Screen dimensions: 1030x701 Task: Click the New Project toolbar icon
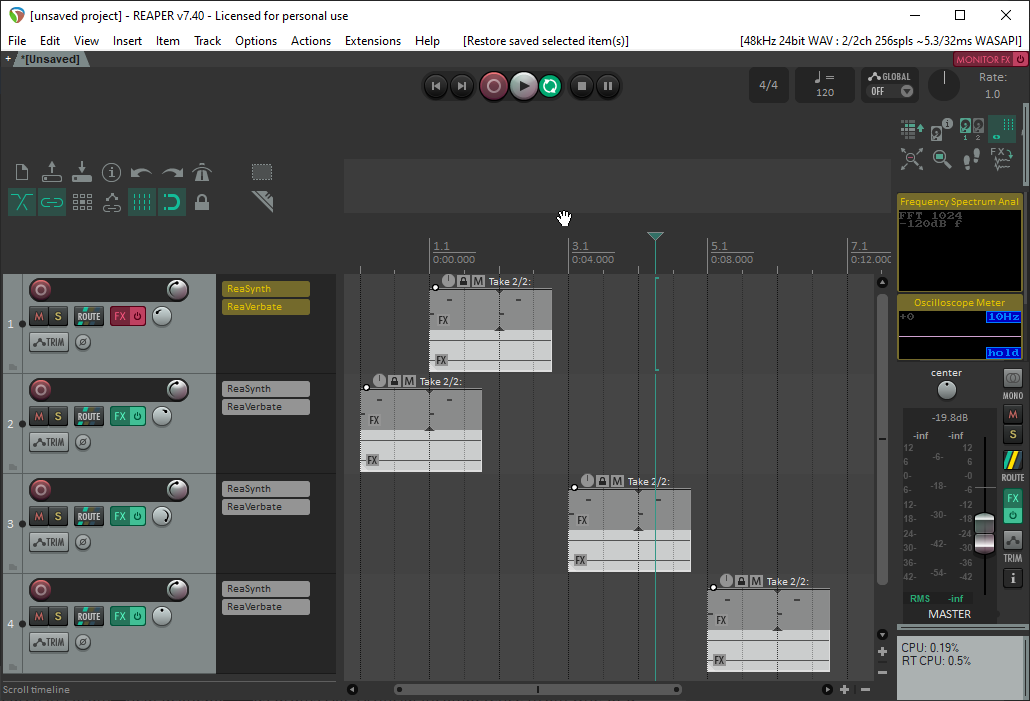[22, 172]
